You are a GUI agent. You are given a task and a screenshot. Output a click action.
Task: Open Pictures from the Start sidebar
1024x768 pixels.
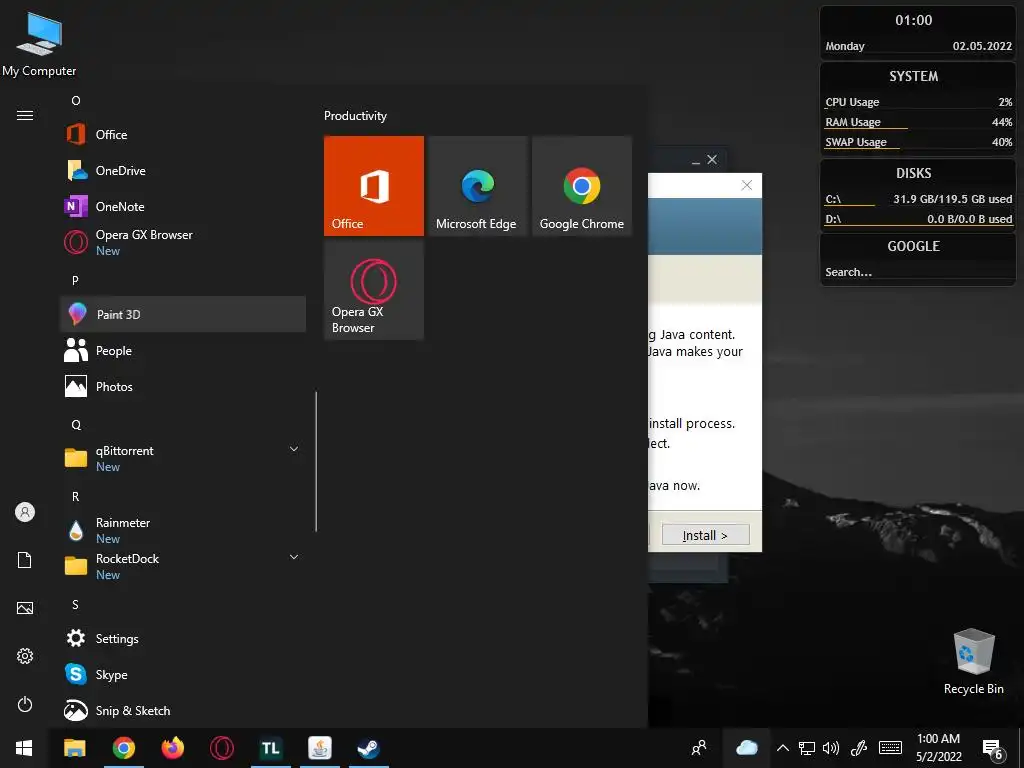tap(25, 608)
